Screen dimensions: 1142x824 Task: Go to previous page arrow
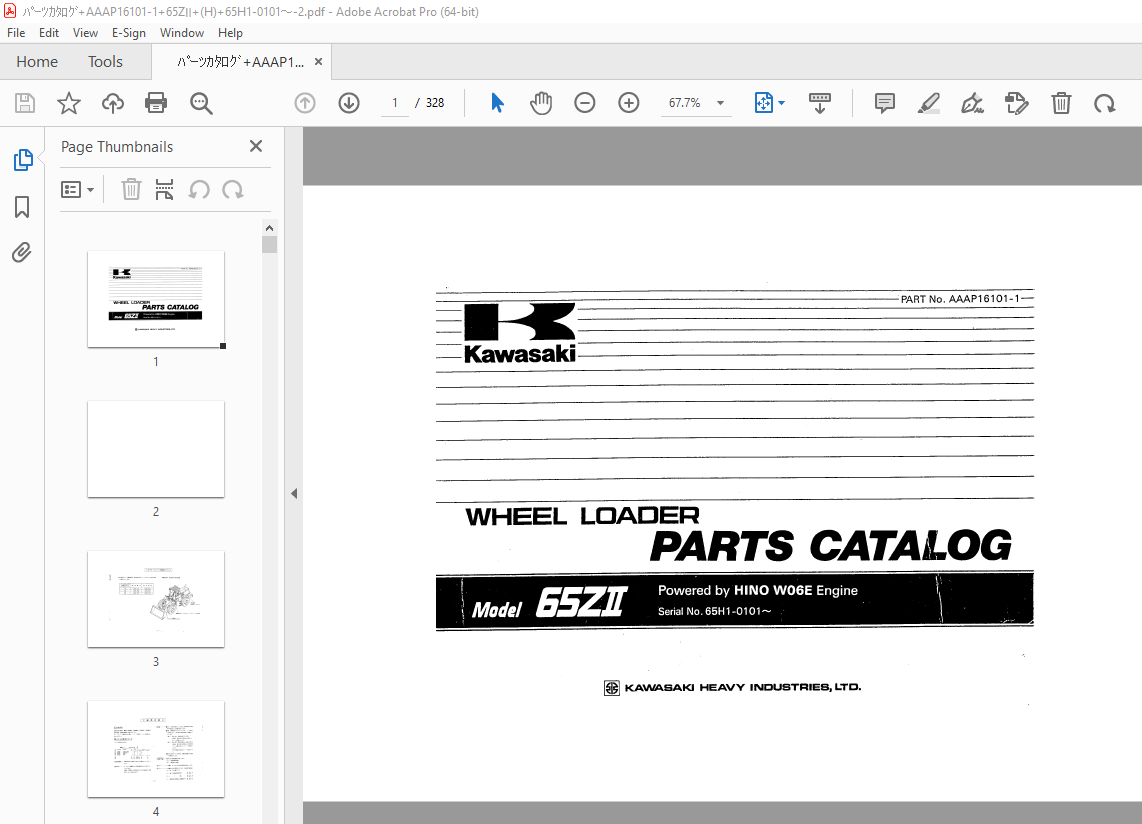(x=305, y=103)
